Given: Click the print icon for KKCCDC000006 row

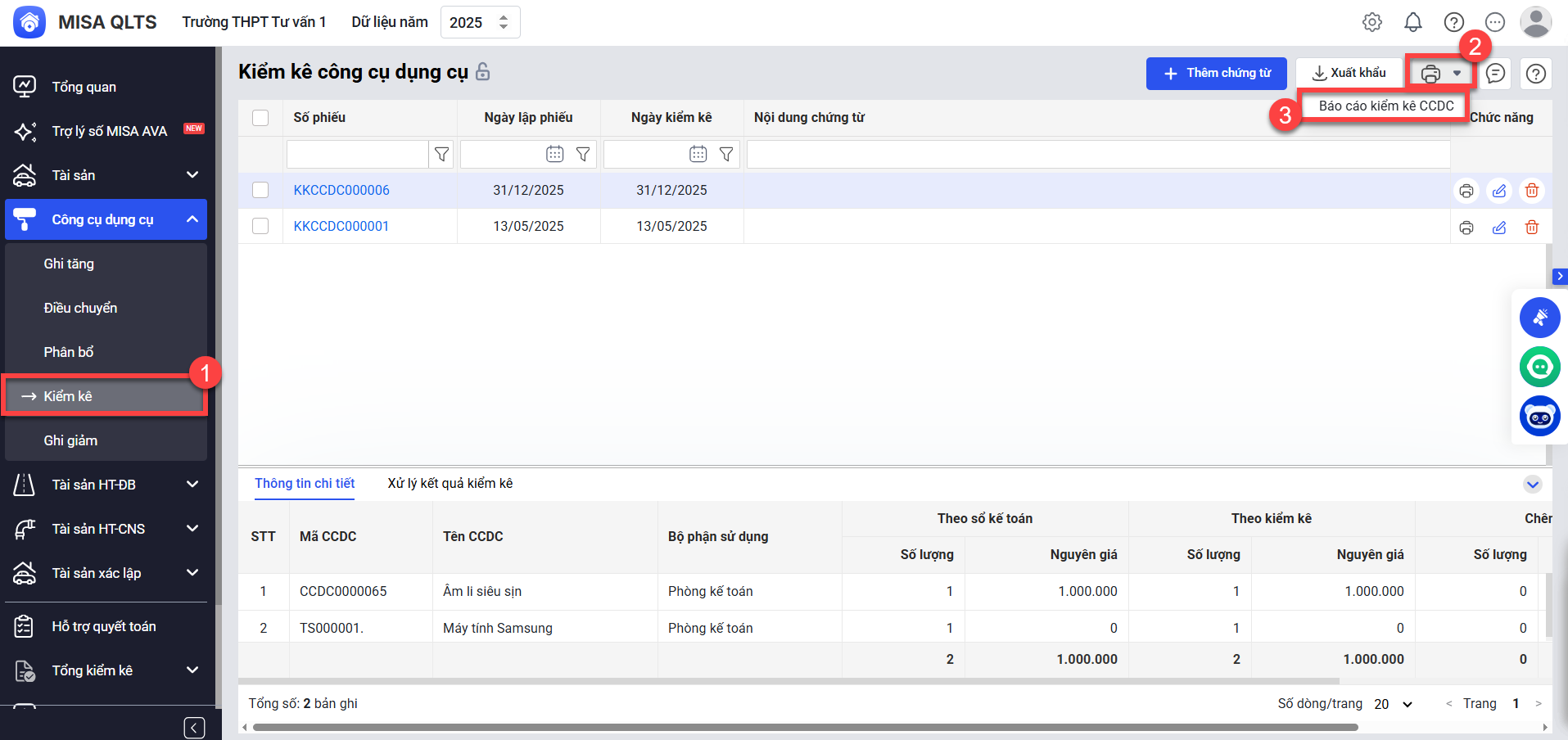Looking at the screenshot, I should pos(1466,191).
